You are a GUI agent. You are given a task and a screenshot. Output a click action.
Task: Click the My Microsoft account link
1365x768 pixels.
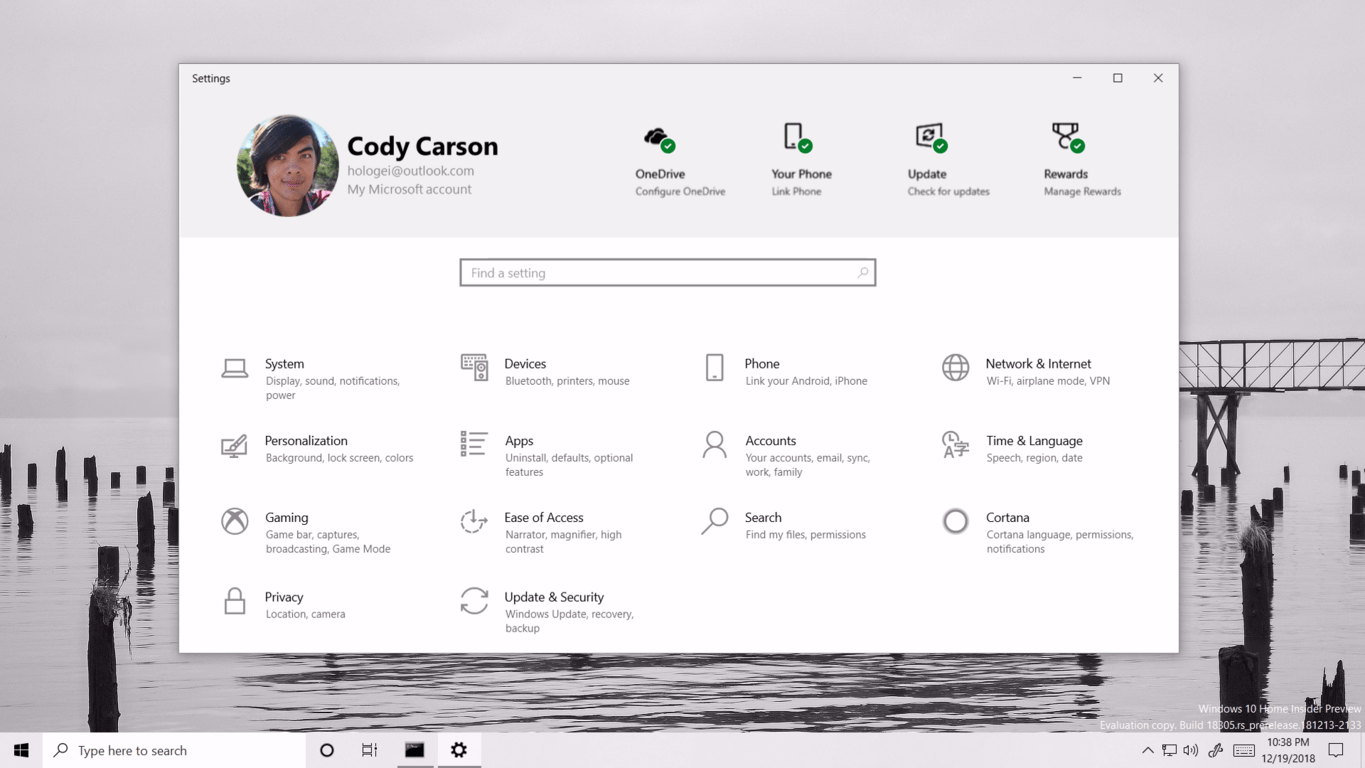409,189
